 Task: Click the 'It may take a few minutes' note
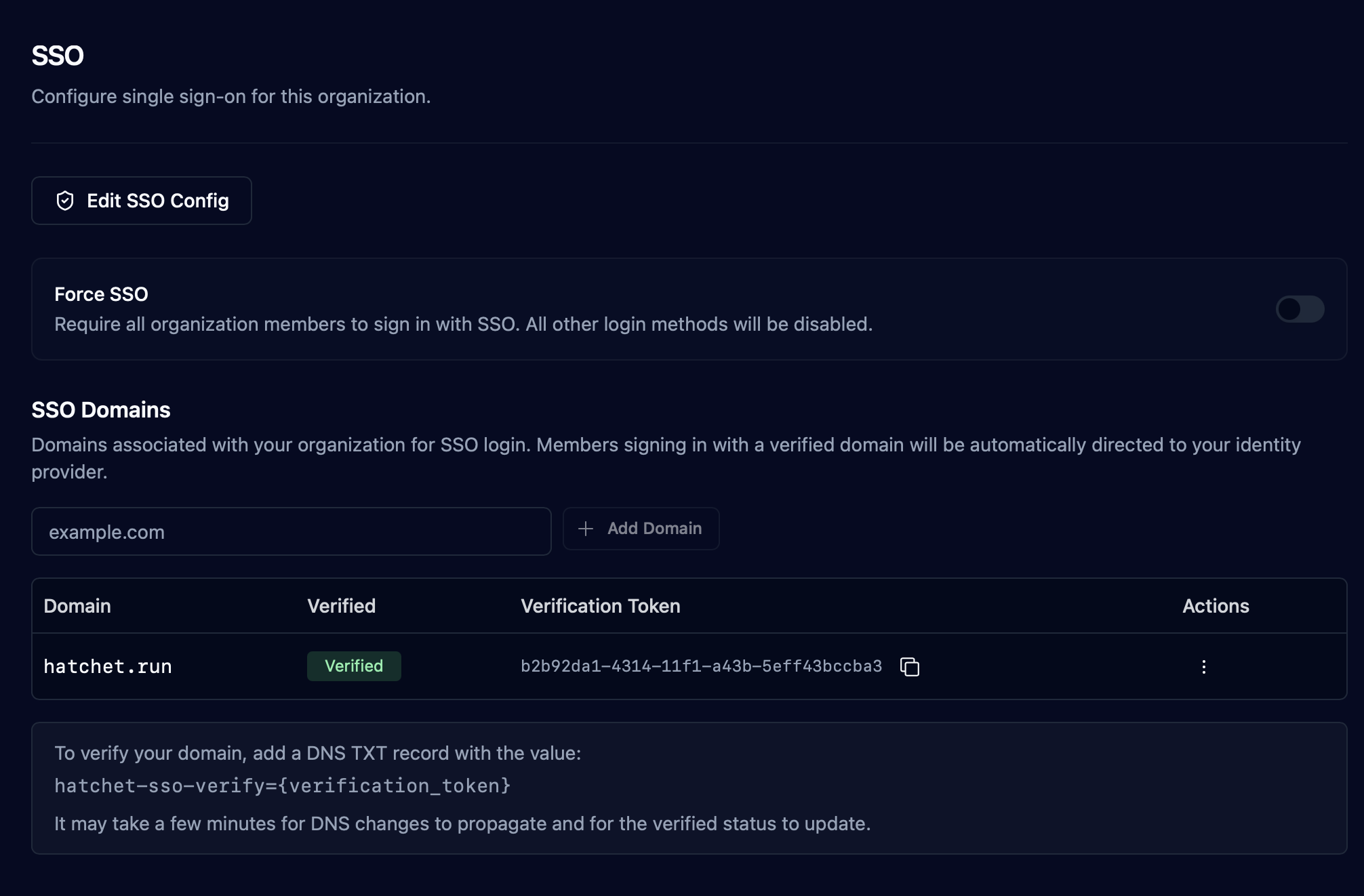462,823
